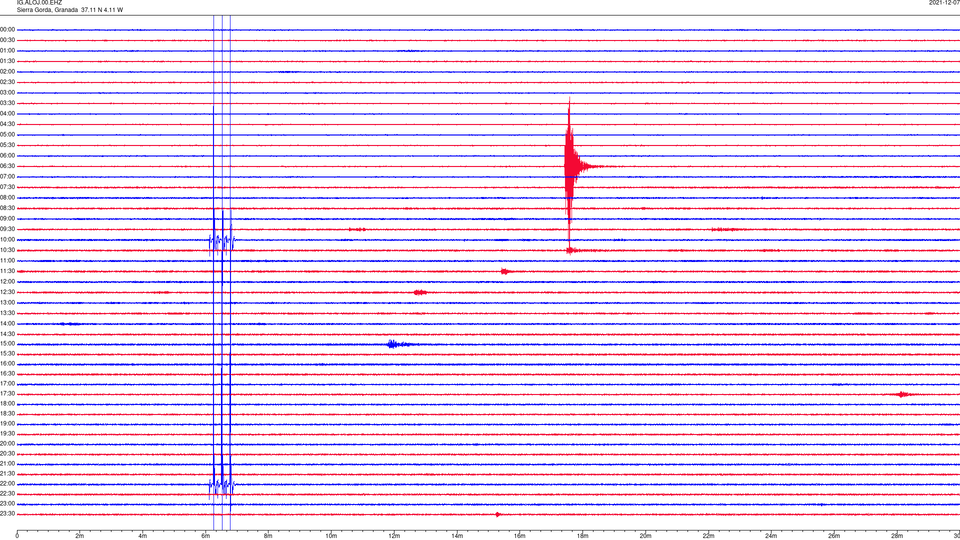Select the 10:30 time label
The image size is (960, 540).
pos(8,250)
